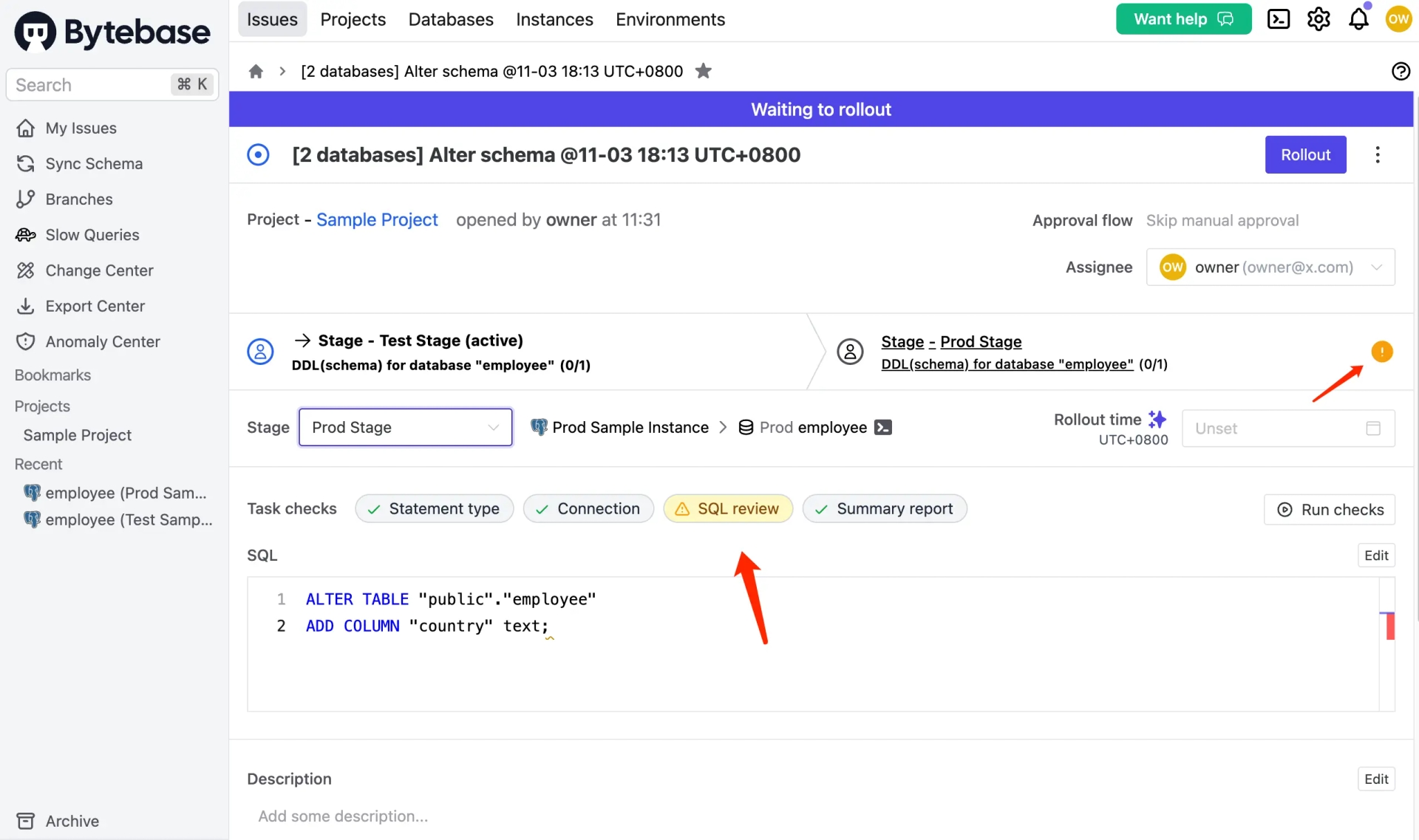Edit the Description
1419x840 pixels.
point(1376,779)
